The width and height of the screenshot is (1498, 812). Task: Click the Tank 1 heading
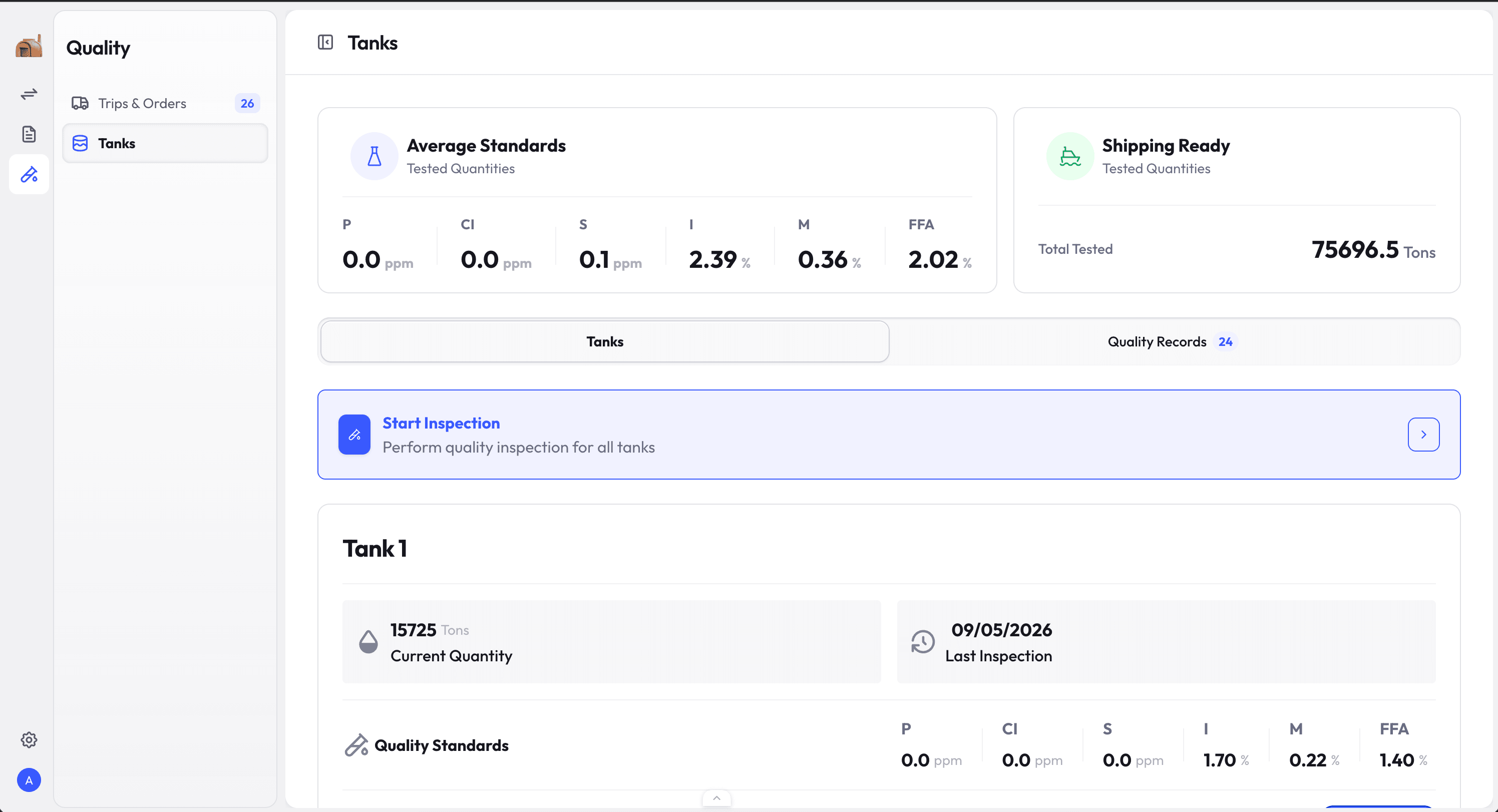tap(375, 549)
